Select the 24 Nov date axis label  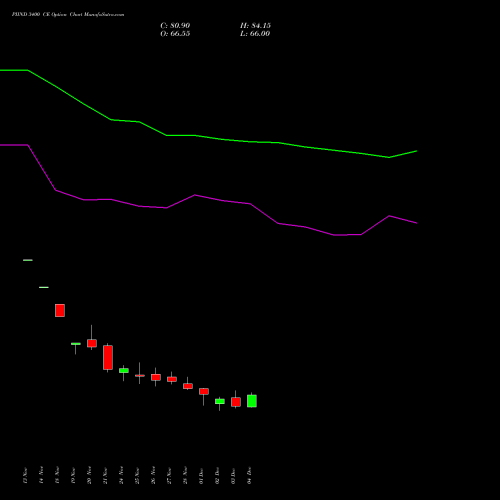pos(122,476)
